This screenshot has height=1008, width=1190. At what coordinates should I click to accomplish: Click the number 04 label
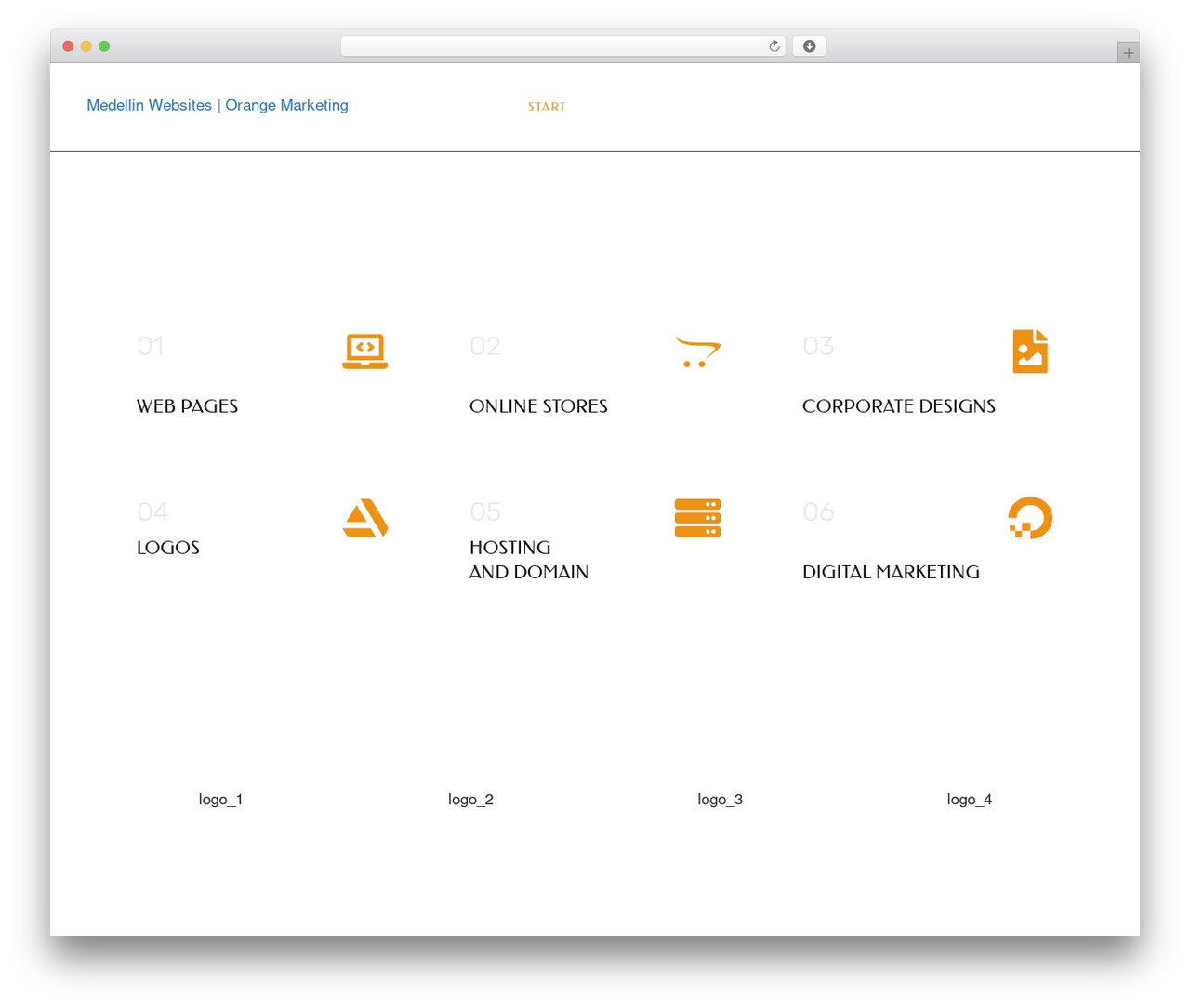[x=152, y=512]
